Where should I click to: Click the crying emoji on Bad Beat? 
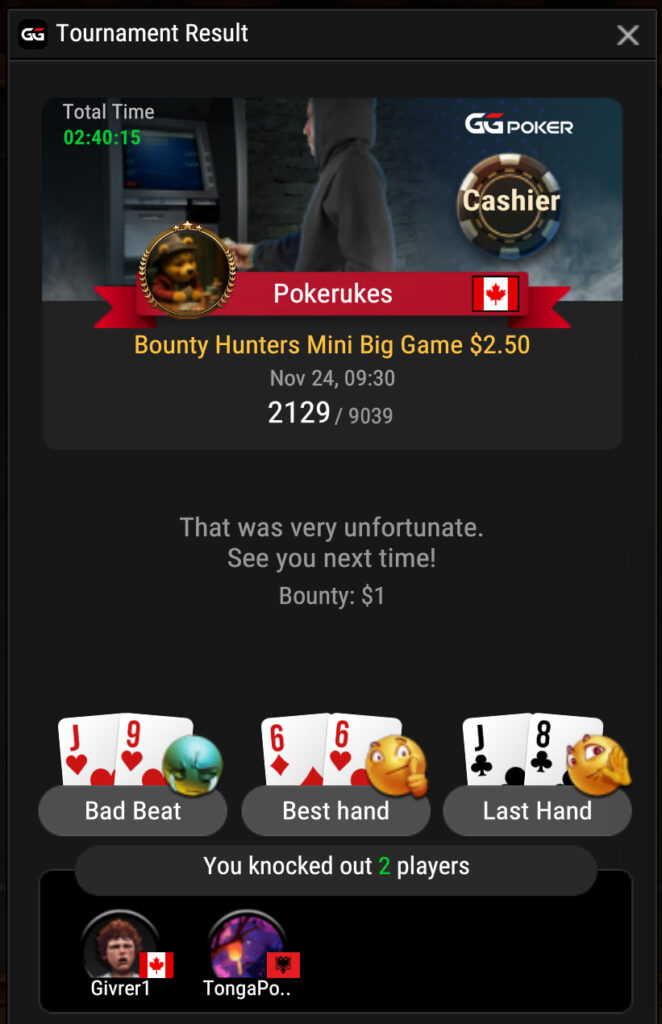pyautogui.click(x=192, y=765)
